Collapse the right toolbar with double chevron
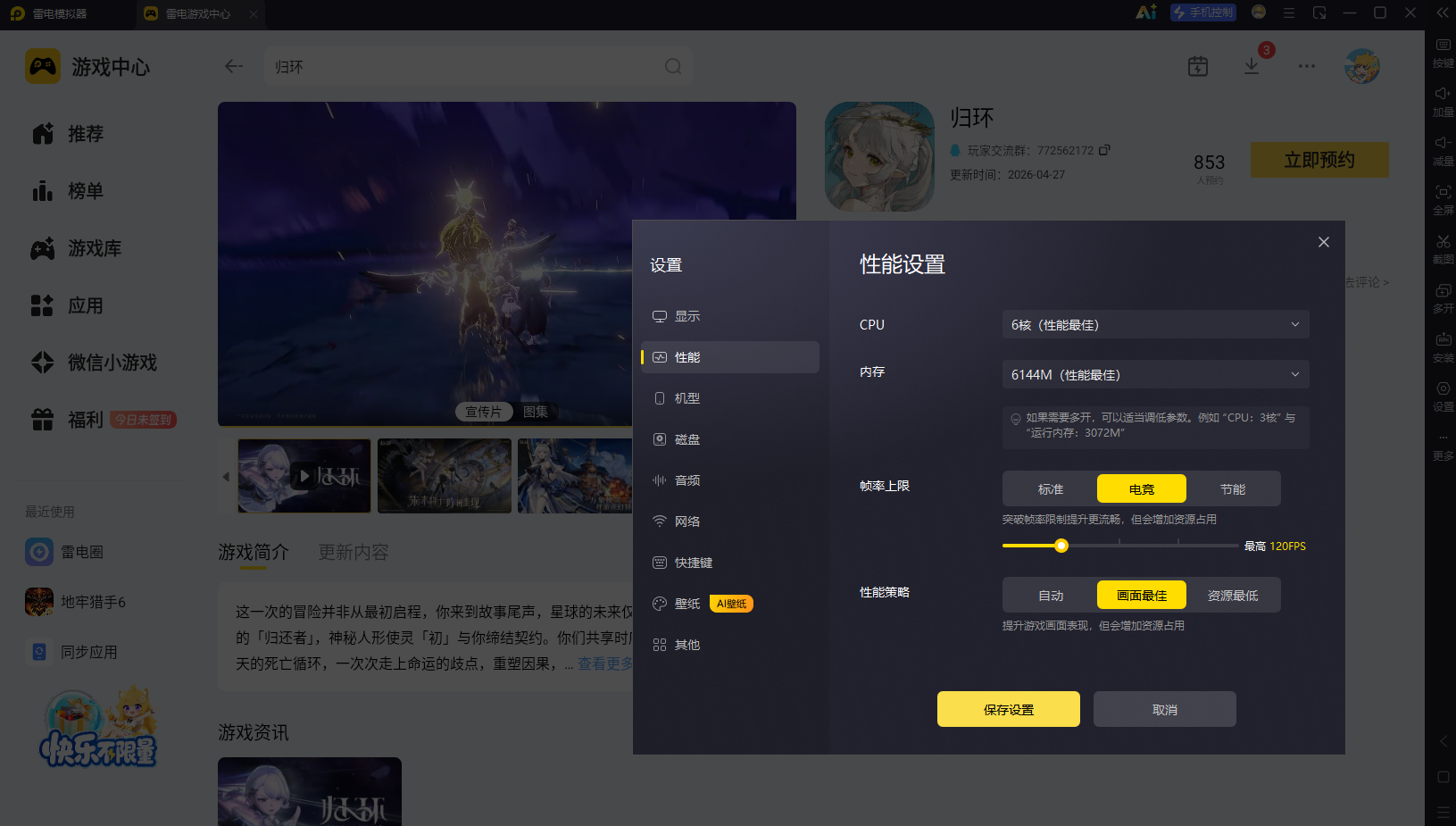Screen dimensions: 1456x826 [x=1443, y=13]
